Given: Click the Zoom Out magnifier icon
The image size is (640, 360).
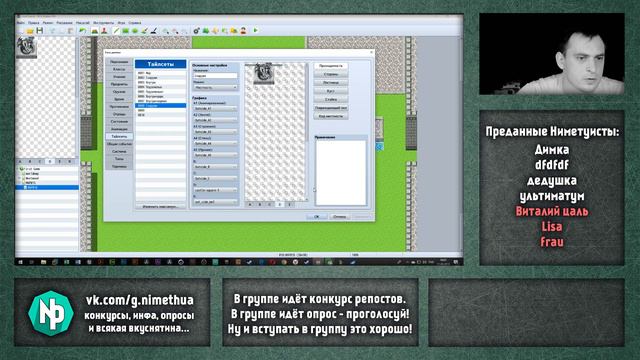Looking at the screenshot, I should [175, 31].
